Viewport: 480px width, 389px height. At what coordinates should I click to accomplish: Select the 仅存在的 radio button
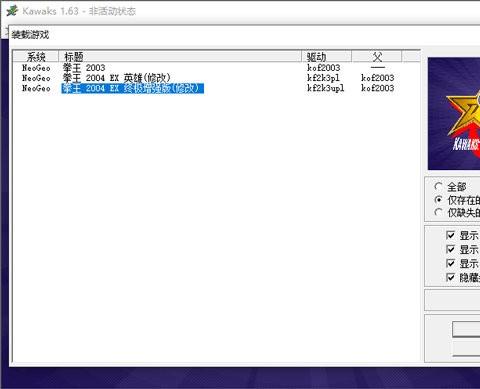(439, 200)
